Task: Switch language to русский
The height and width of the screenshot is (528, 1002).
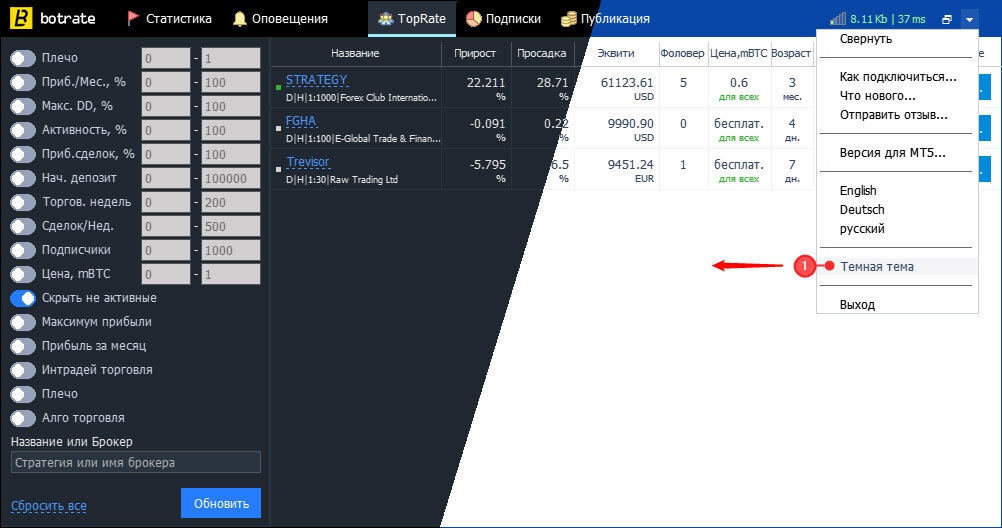Action: [861, 229]
